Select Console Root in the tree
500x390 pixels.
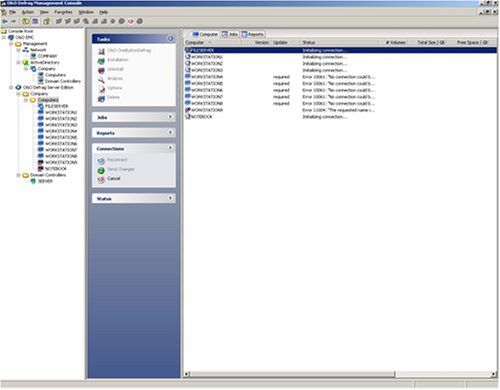[x=21, y=31]
